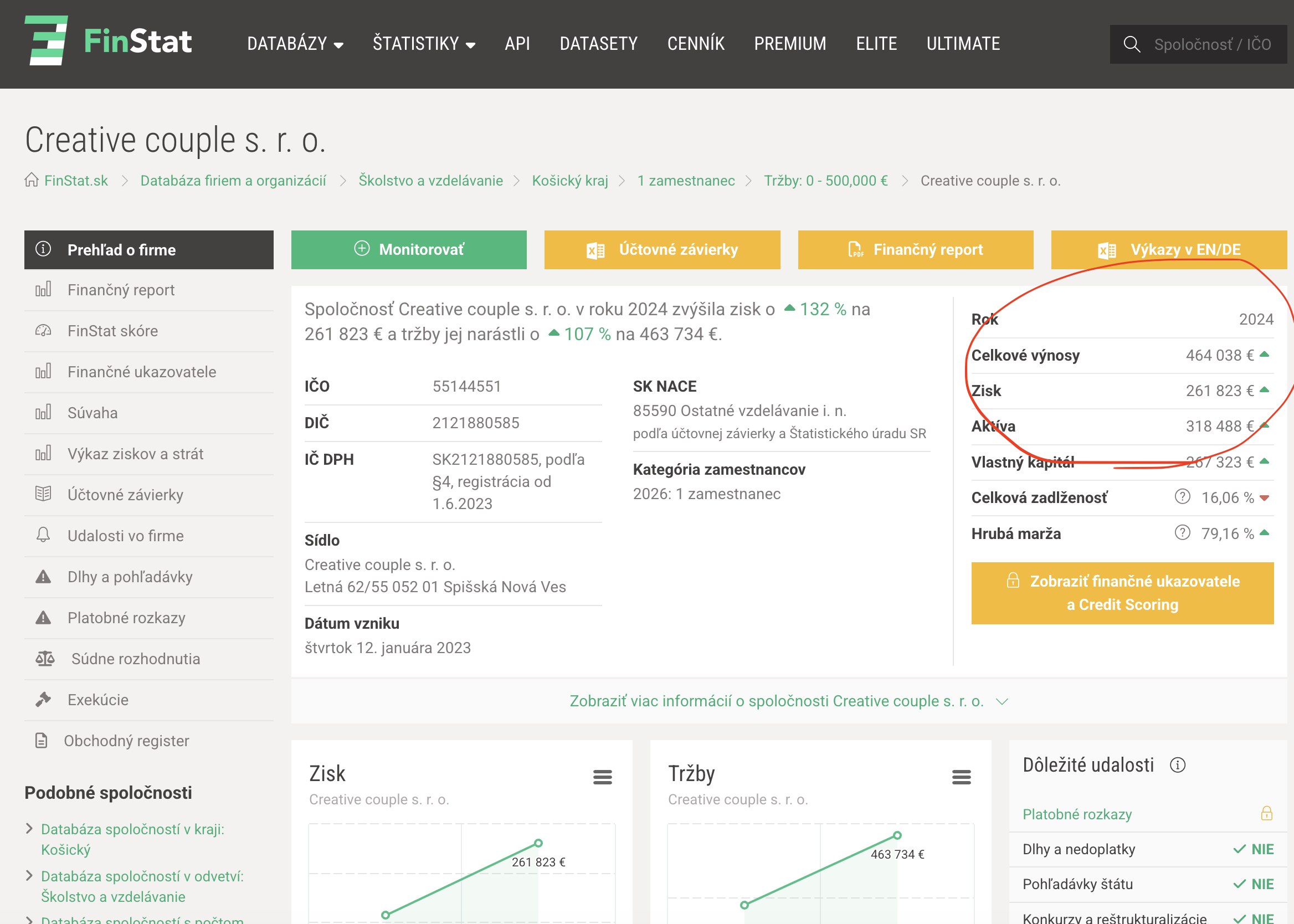1294x924 pixels.
Task: Open the Tržby chart hamburger menu
Action: [x=961, y=777]
